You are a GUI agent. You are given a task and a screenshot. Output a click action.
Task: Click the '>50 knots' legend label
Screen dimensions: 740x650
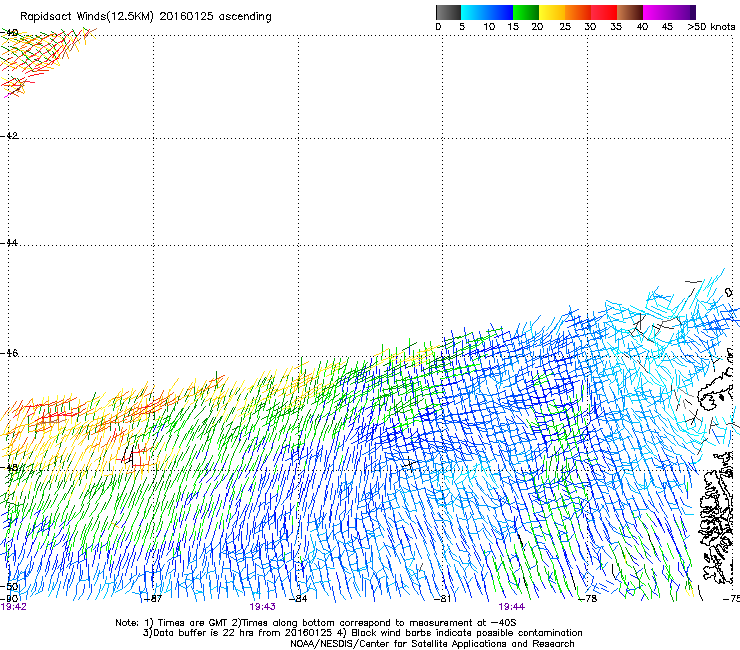pyautogui.click(x=711, y=27)
